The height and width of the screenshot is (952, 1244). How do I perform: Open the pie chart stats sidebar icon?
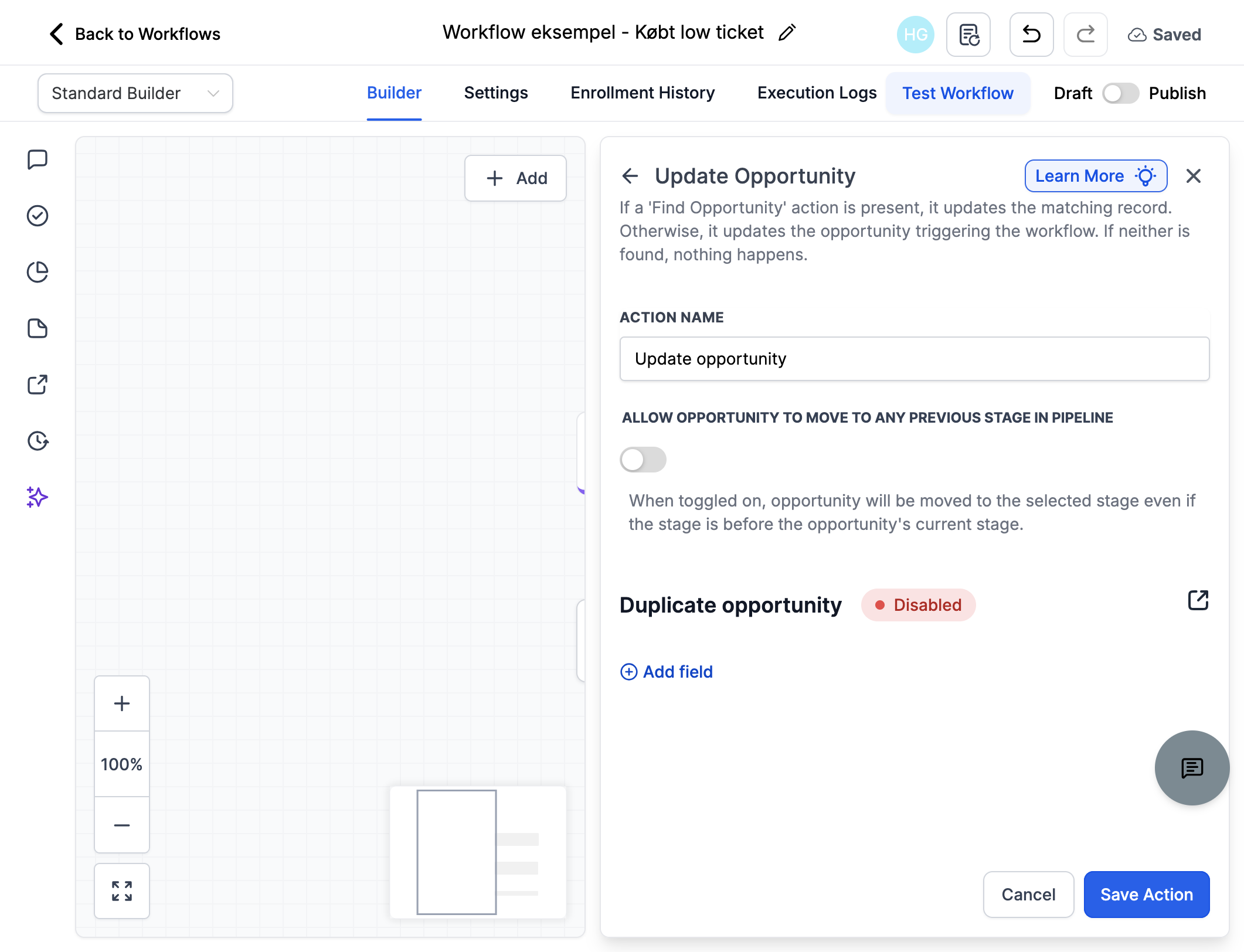(38, 272)
